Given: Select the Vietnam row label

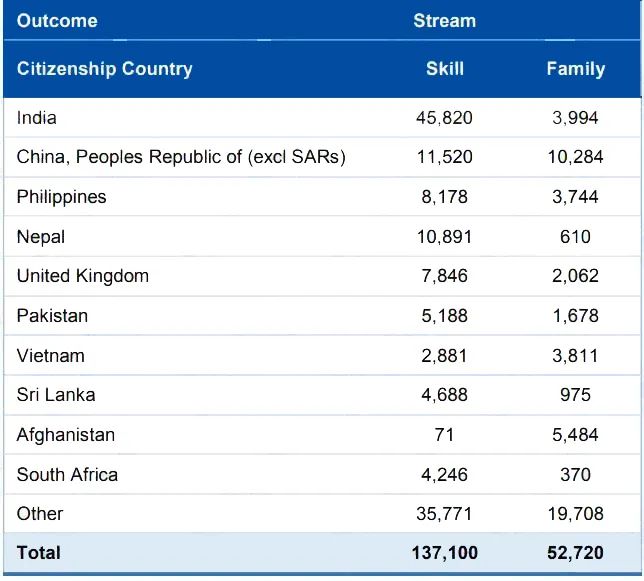Looking at the screenshot, I should click(x=51, y=356).
